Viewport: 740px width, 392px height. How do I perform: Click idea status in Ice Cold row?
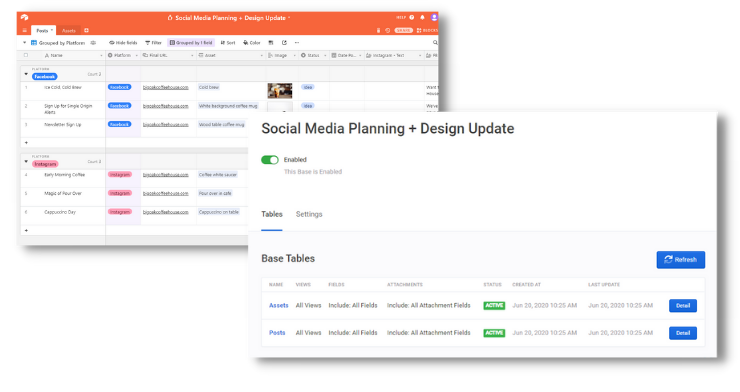pyautogui.click(x=308, y=87)
